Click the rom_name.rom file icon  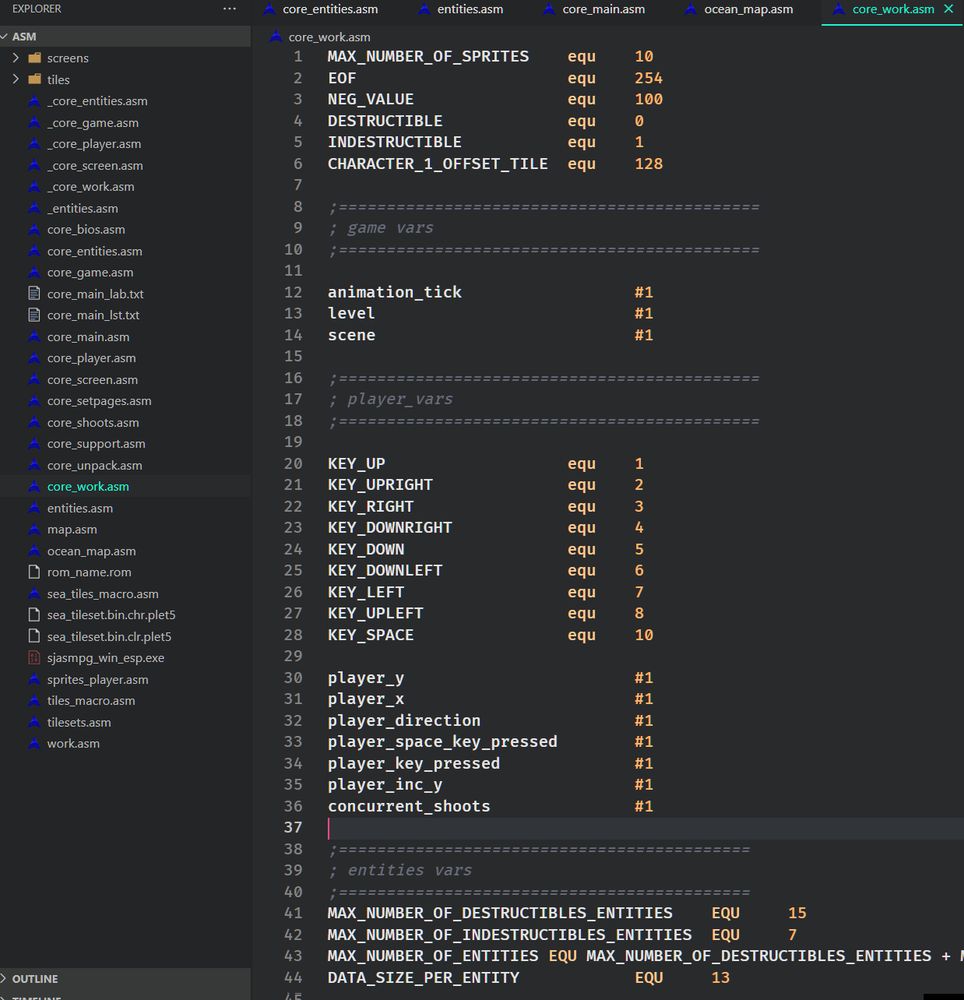click(35, 572)
